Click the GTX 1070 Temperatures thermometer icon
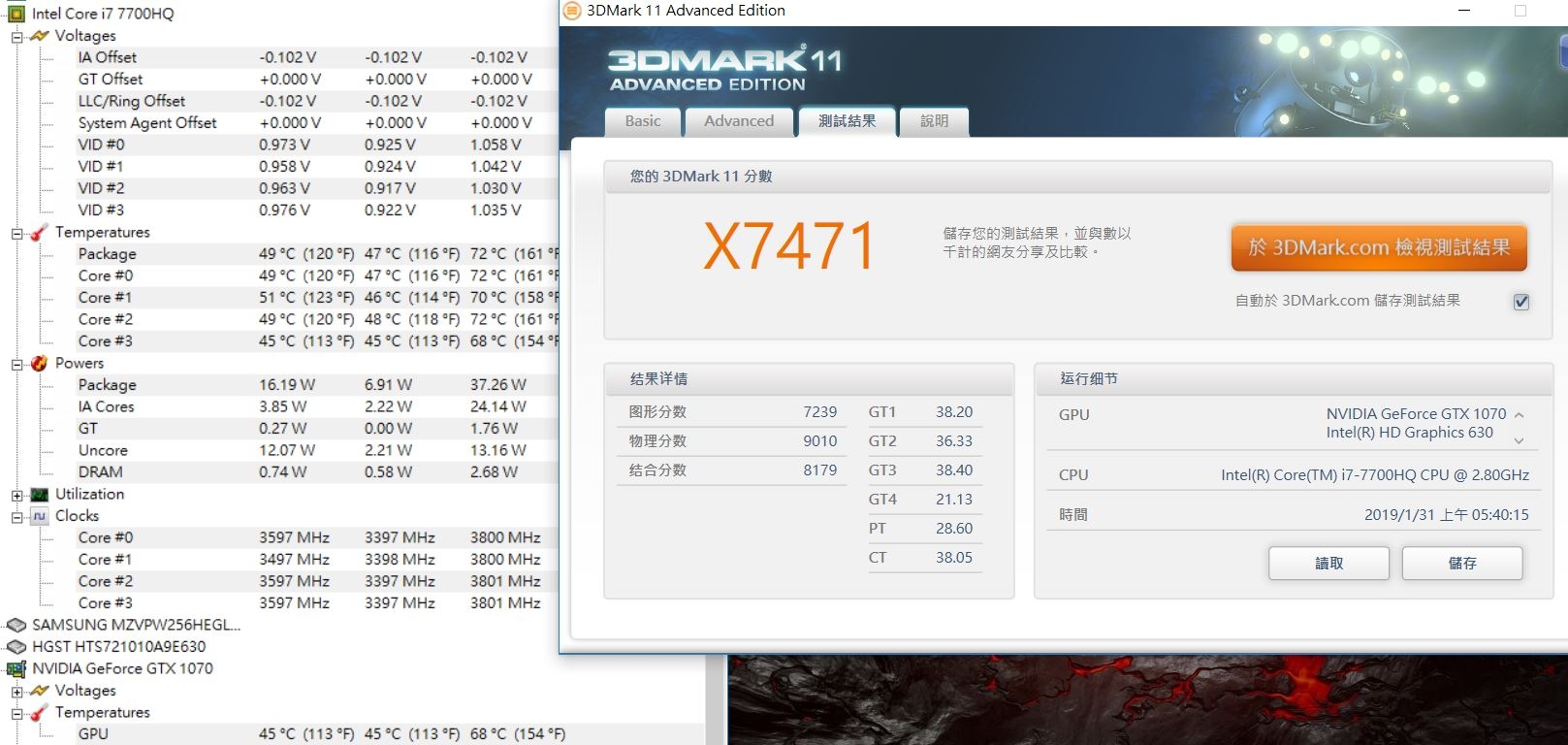This screenshot has height=745, width=1568. 40,712
